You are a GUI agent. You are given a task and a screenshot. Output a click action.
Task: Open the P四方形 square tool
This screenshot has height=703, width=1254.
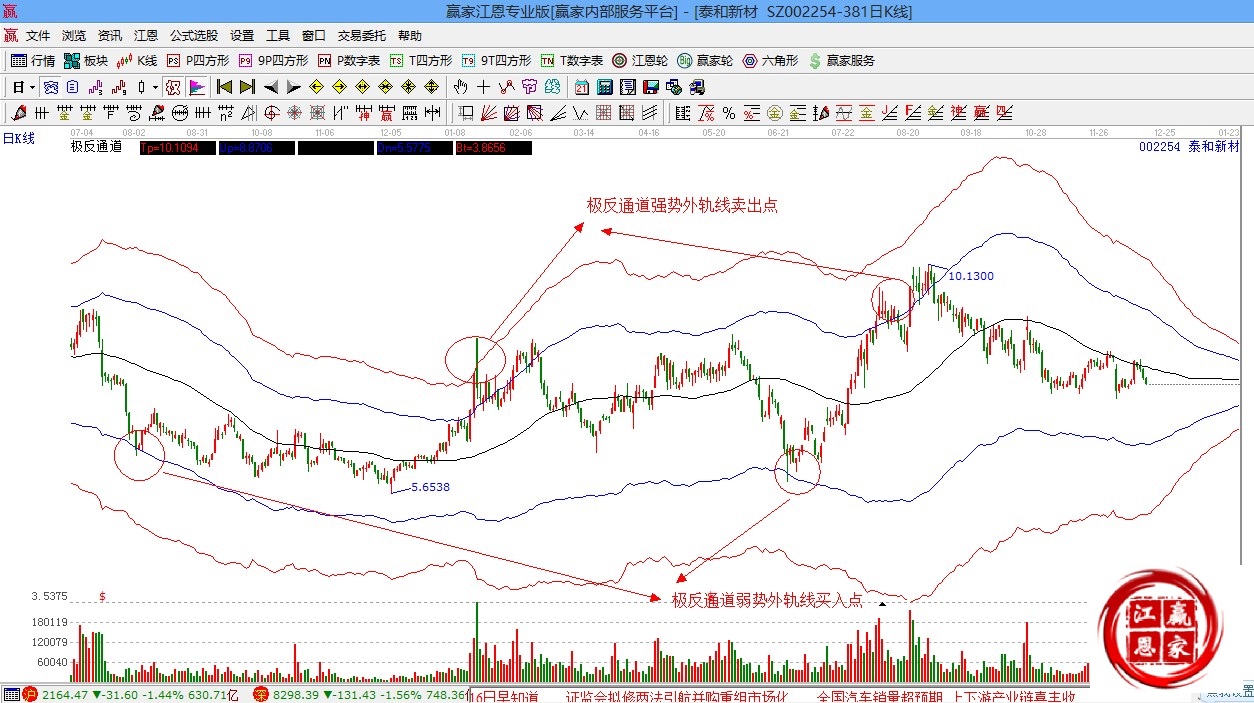click(198, 61)
